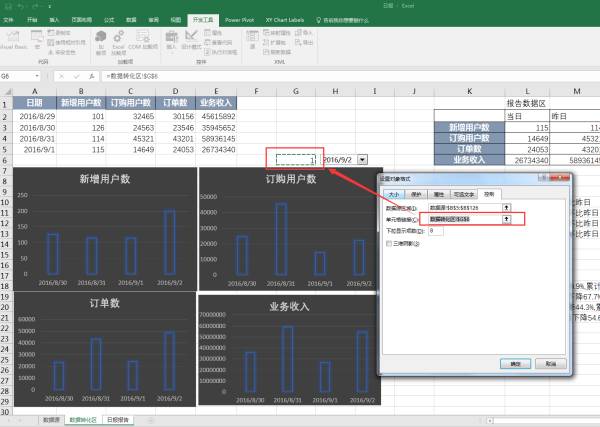Screen dimensions: 600x427
Task: Open COM Add-ins (COM 加载项) dialog
Action: point(143,41)
